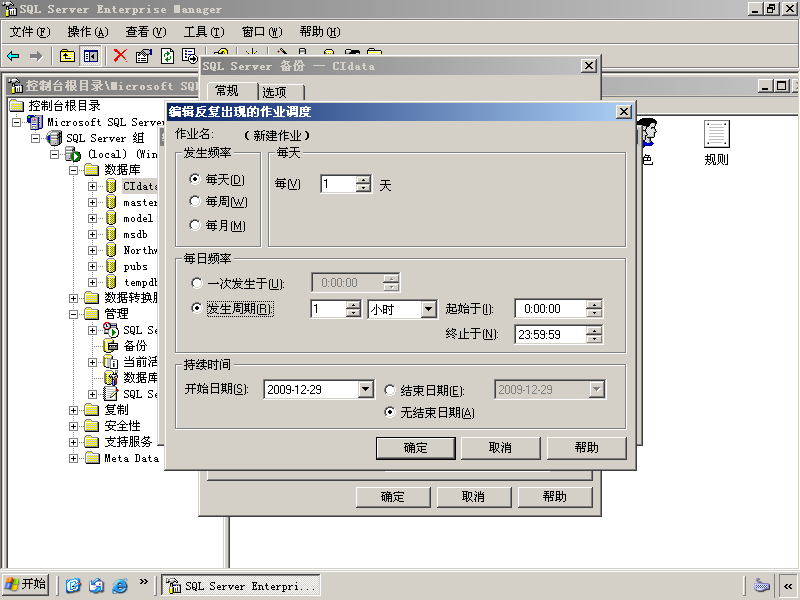Click the Back arrow toolbar icon
Viewport: 800px width, 600px height.
(x=13, y=56)
